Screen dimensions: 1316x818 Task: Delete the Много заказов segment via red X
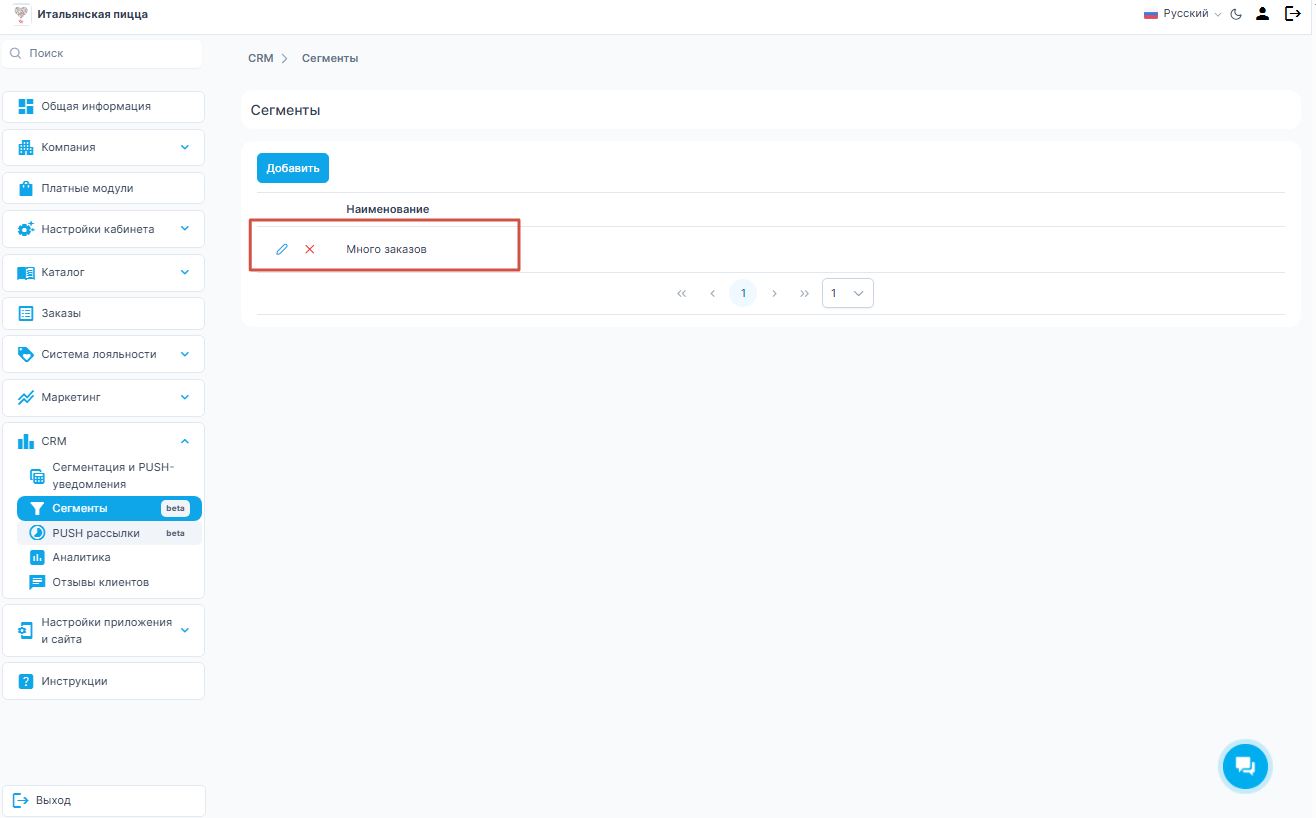pyautogui.click(x=310, y=249)
